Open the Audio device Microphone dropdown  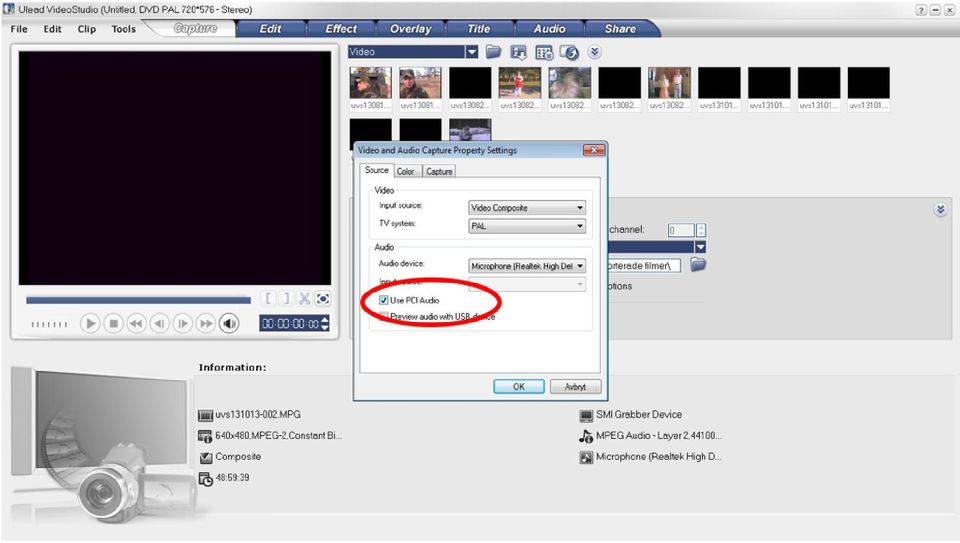click(x=527, y=266)
